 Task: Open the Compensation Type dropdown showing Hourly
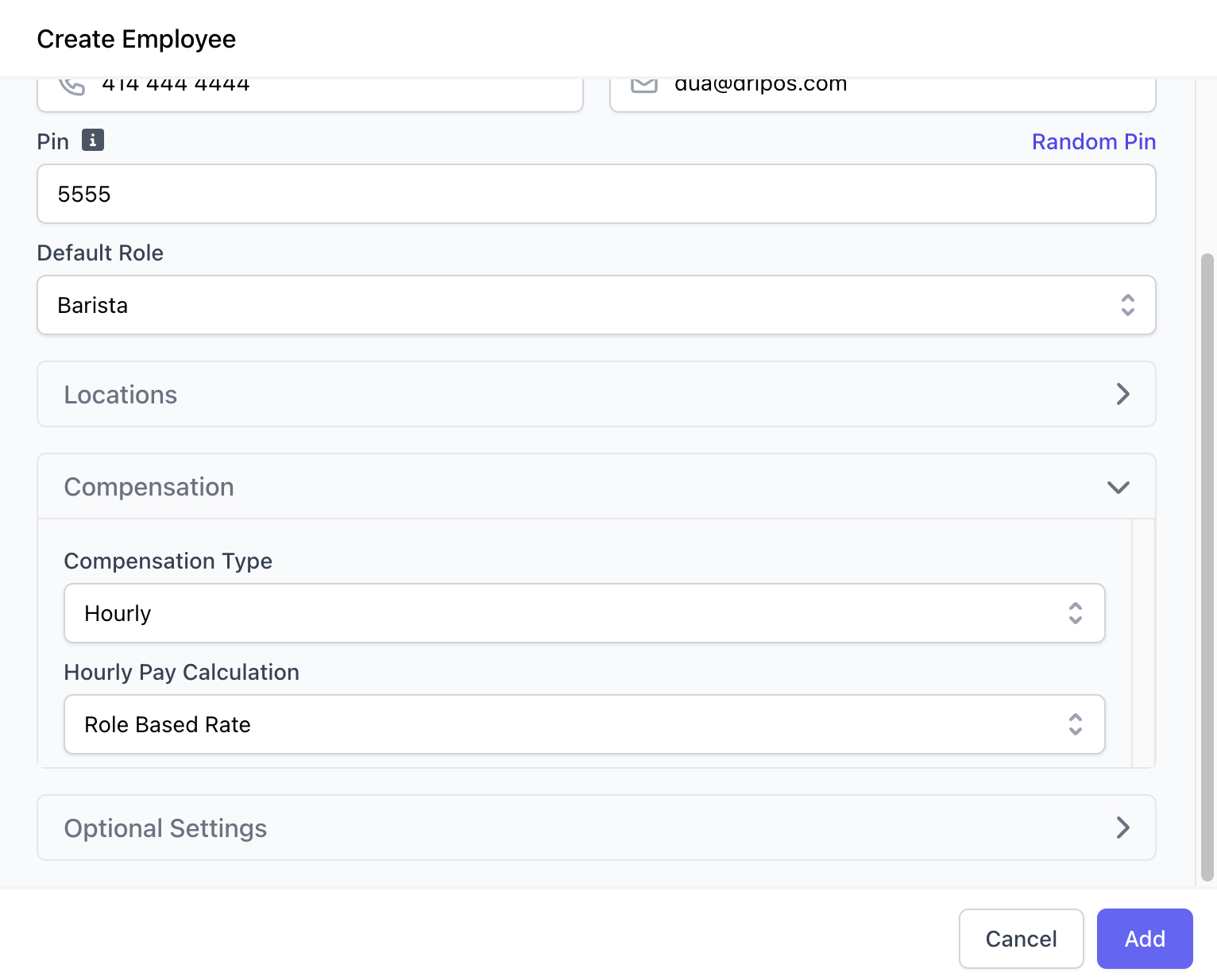tap(584, 613)
